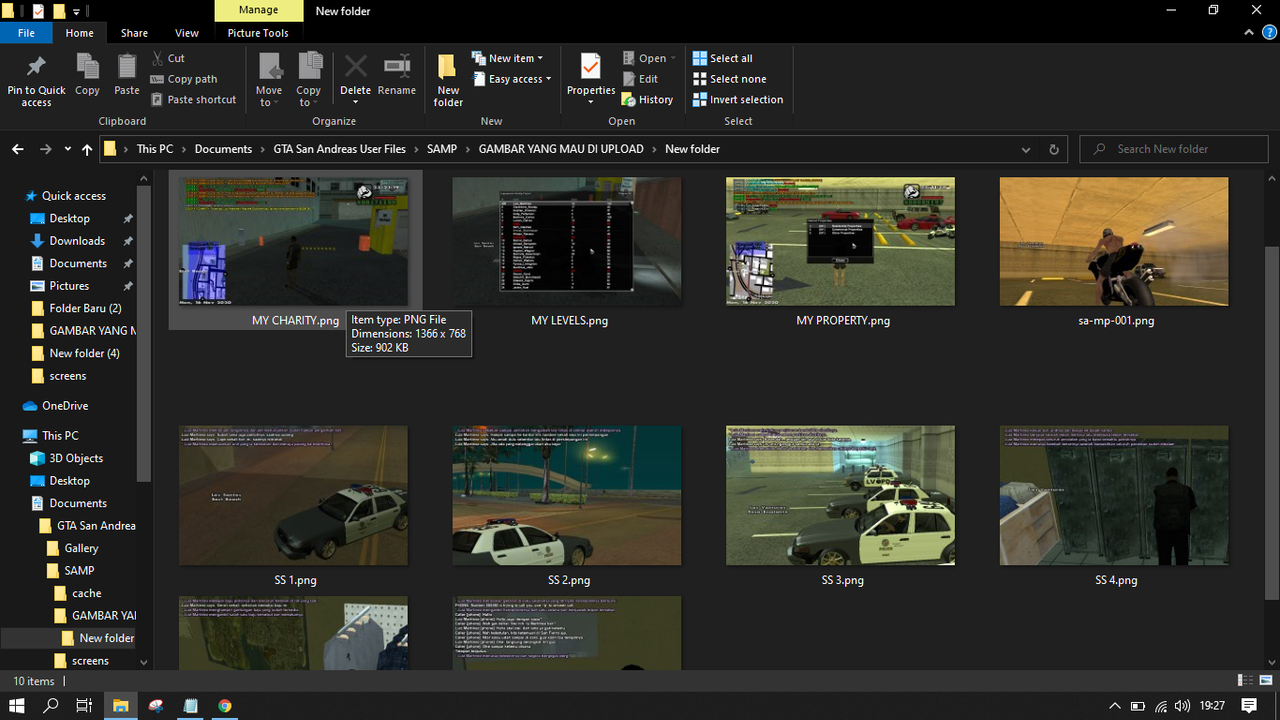This screenshot has height=720, width=1280.
Task: Adjust volume from system tray
Action: [x=1183, y=706]
